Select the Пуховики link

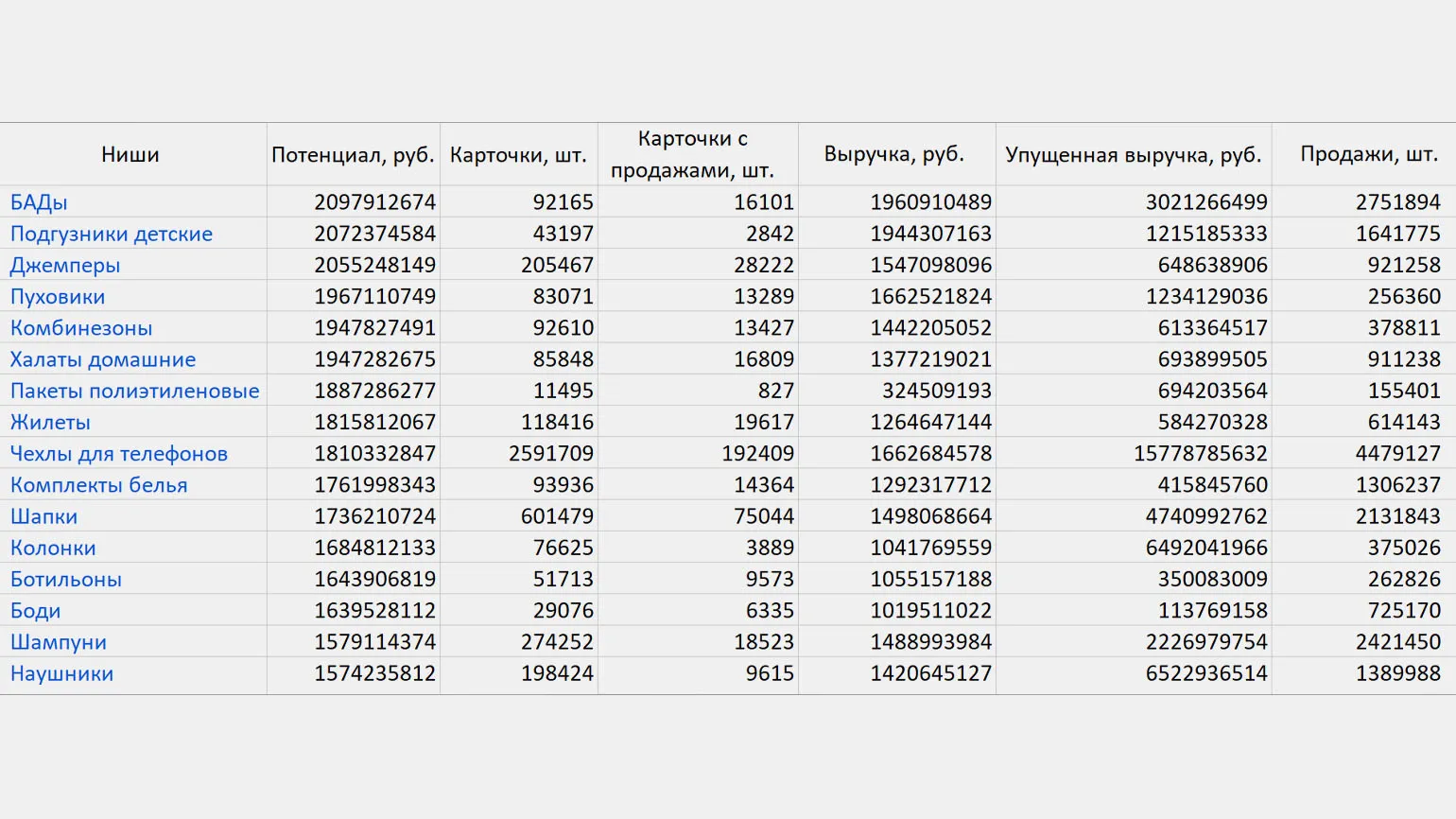(x=58, y=297)
